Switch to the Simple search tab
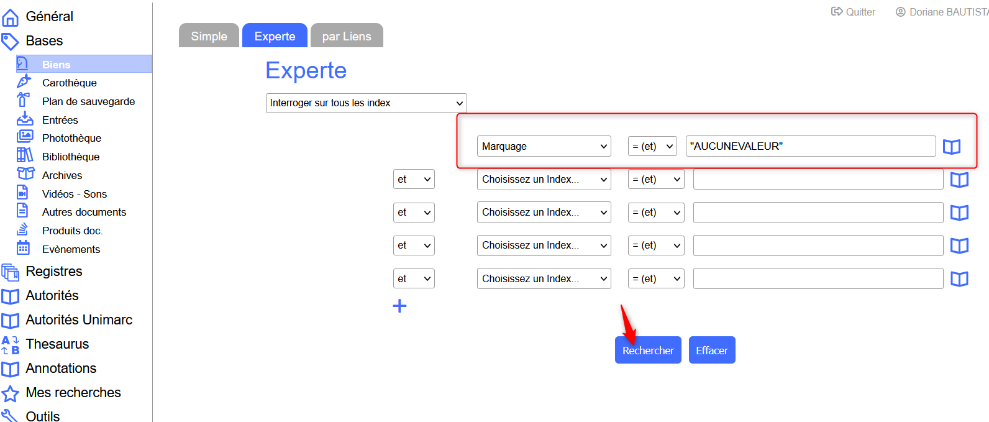Image resolution: width=989 pixels, height=422 pixels. (x=209, y=36)
